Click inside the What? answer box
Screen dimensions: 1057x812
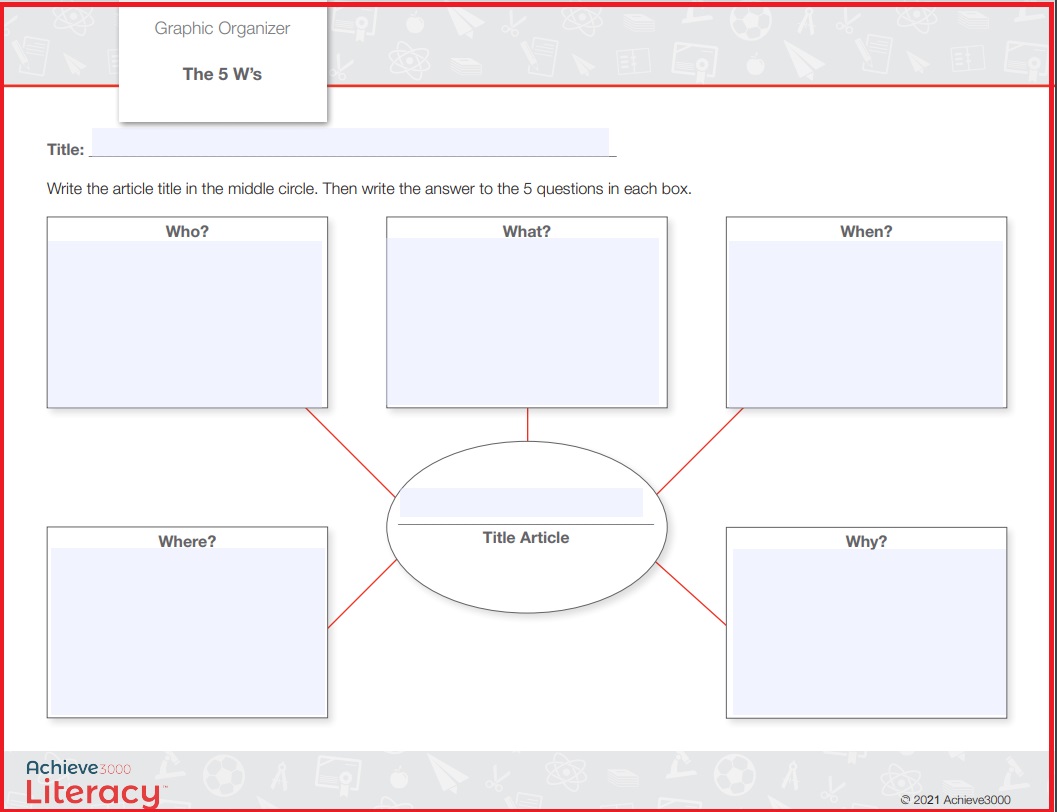tap(525, 321)
